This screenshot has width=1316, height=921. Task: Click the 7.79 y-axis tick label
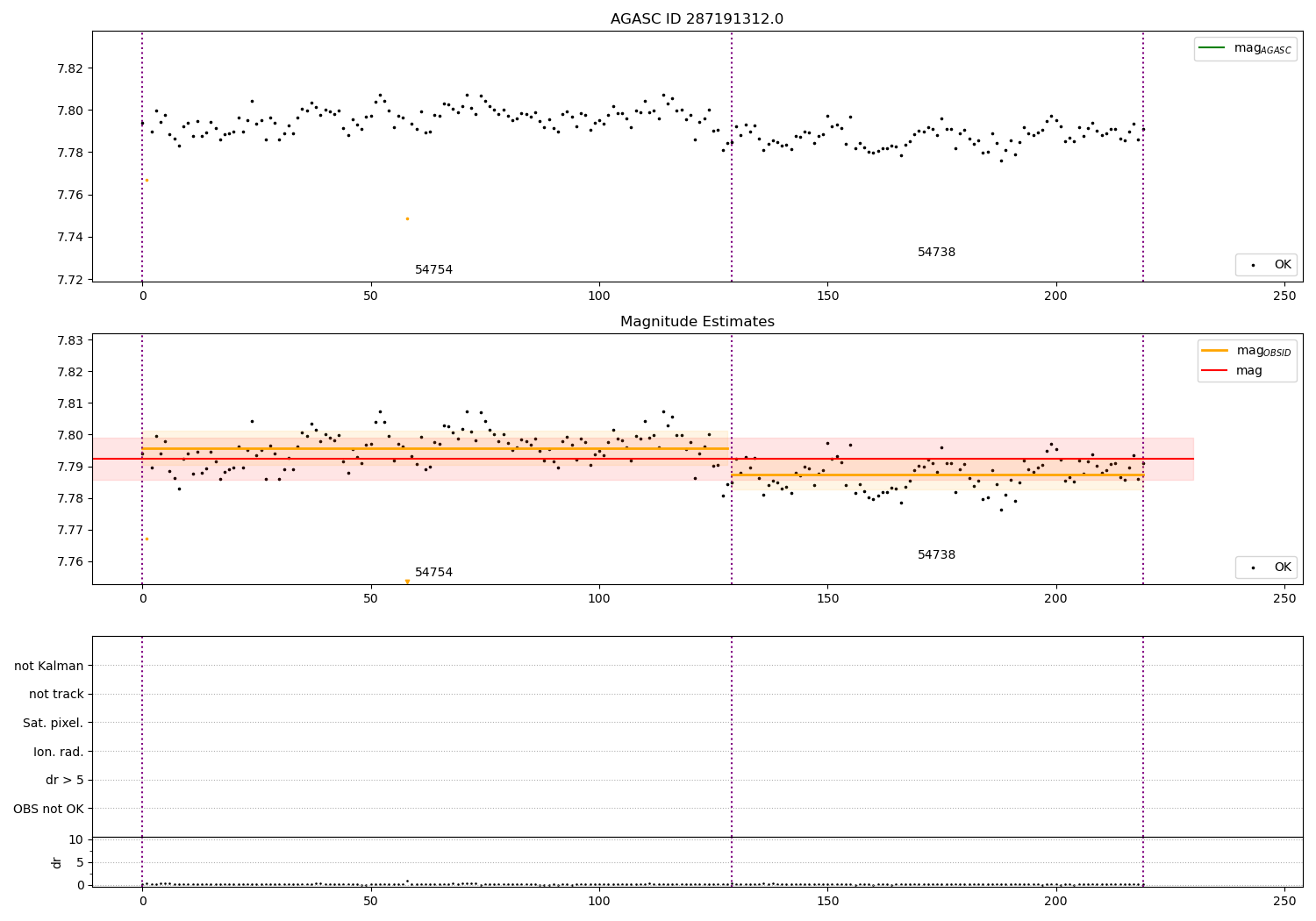pos(69,467)
